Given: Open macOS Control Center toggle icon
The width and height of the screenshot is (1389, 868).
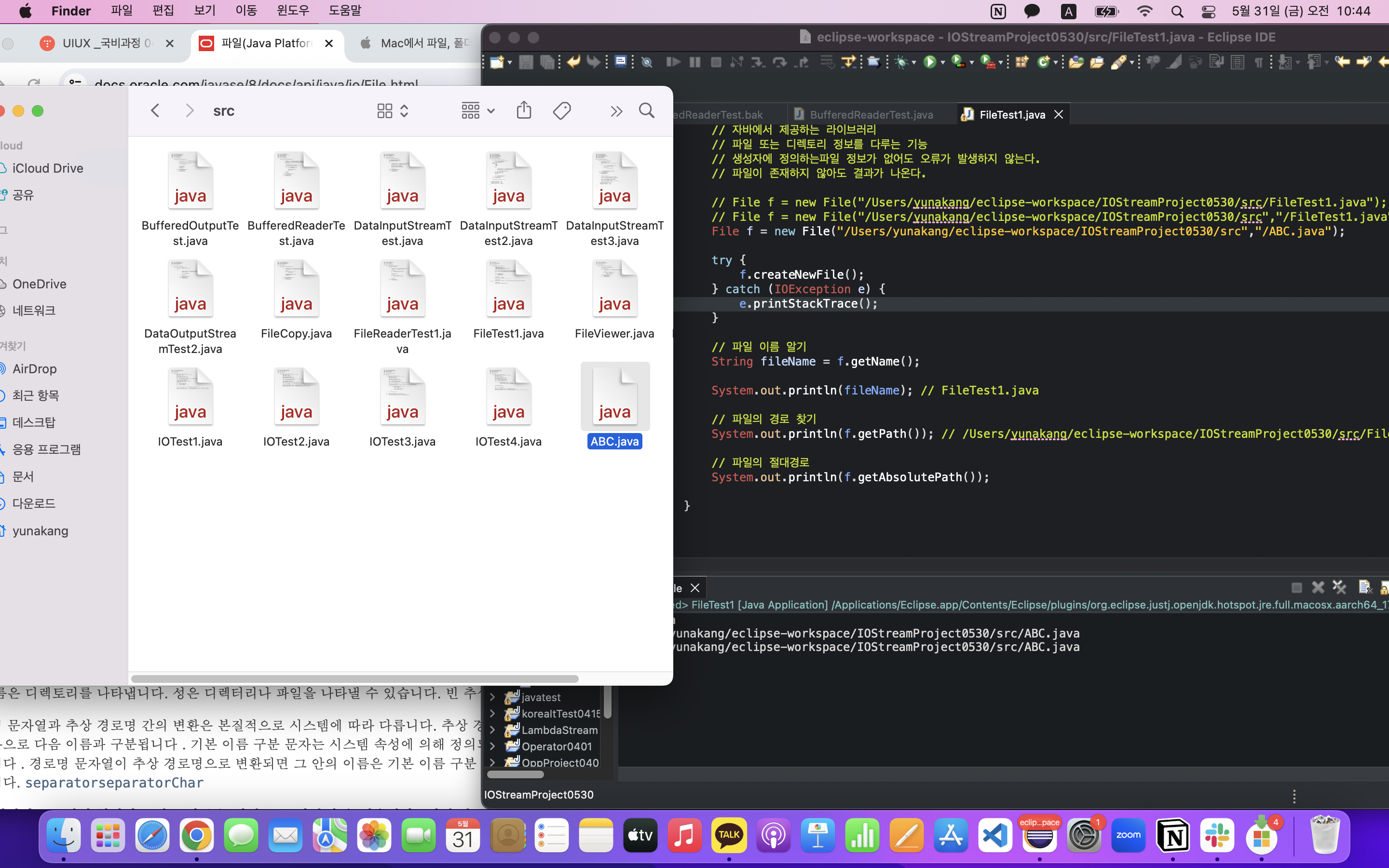Looking at the screenshot, I should 1208,11.
